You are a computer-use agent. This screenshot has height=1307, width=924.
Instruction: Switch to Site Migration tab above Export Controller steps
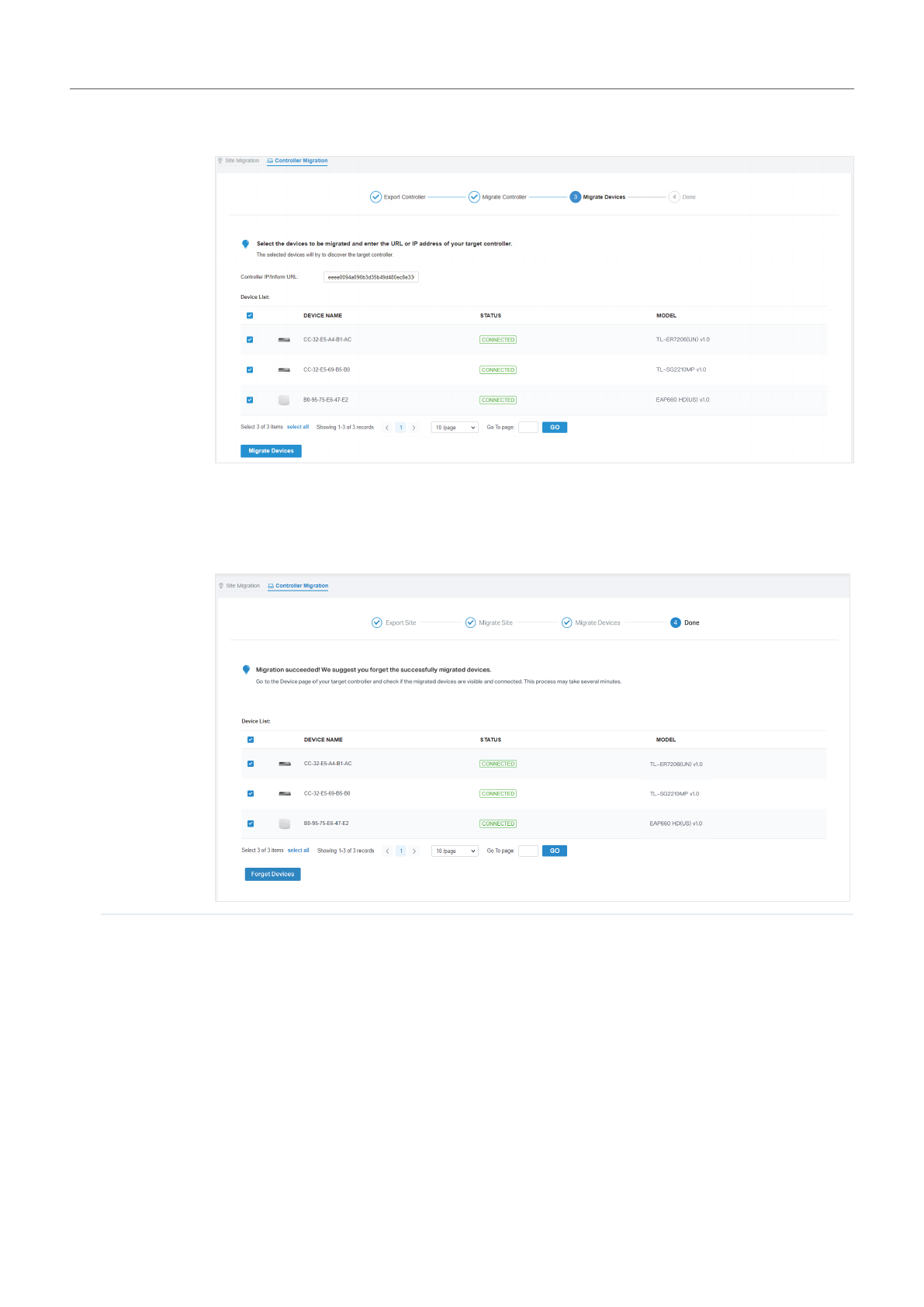tap(242, 161)
